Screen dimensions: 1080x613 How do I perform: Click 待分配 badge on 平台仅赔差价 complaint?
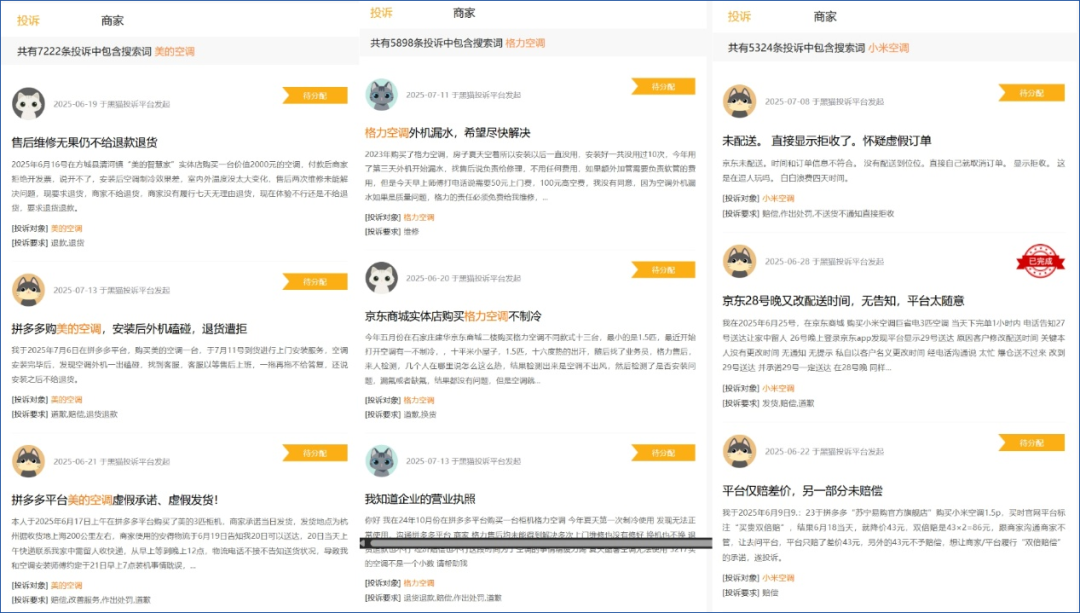coord(1031,443)
